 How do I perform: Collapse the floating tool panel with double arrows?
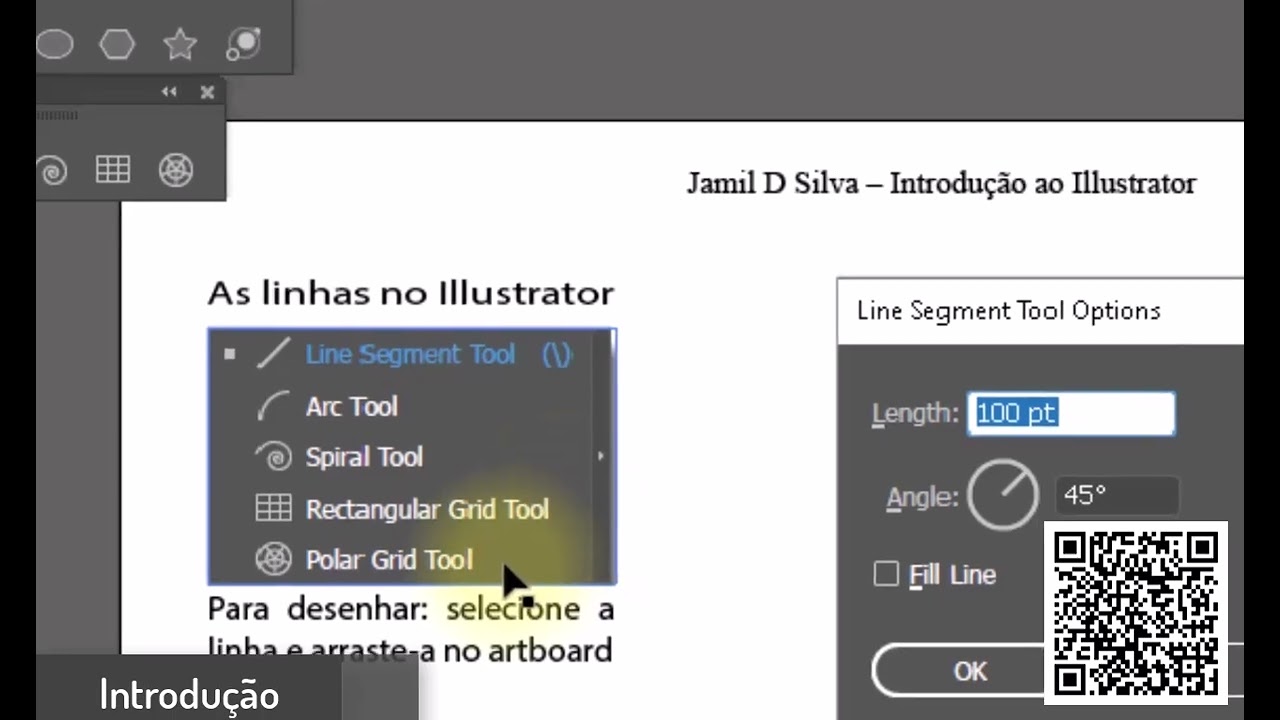point(169,92)
